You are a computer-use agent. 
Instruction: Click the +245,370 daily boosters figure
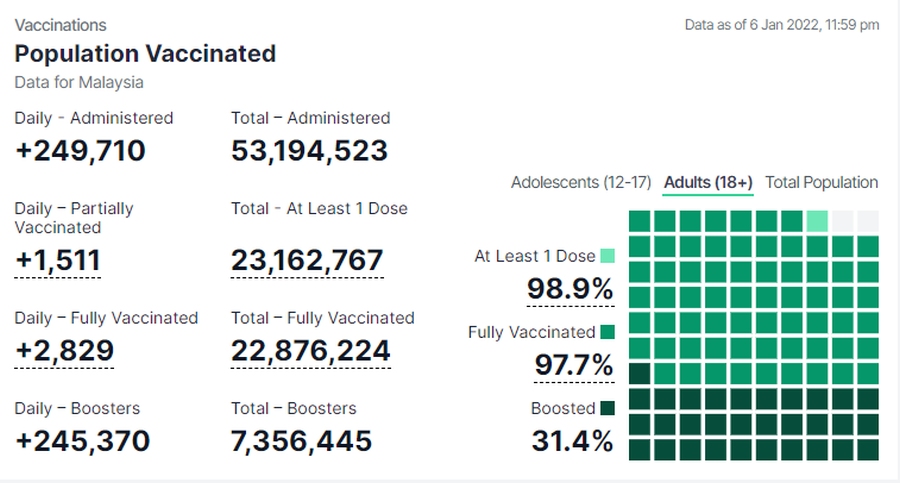pyautogui.click(x=82, y=440)
